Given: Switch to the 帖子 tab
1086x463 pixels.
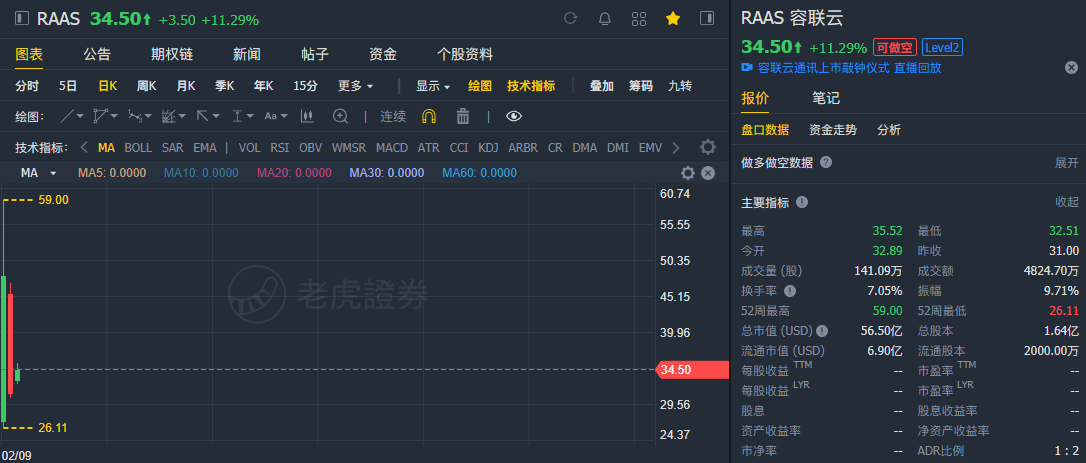Looking at the screenshot, I should coord(314,54).
